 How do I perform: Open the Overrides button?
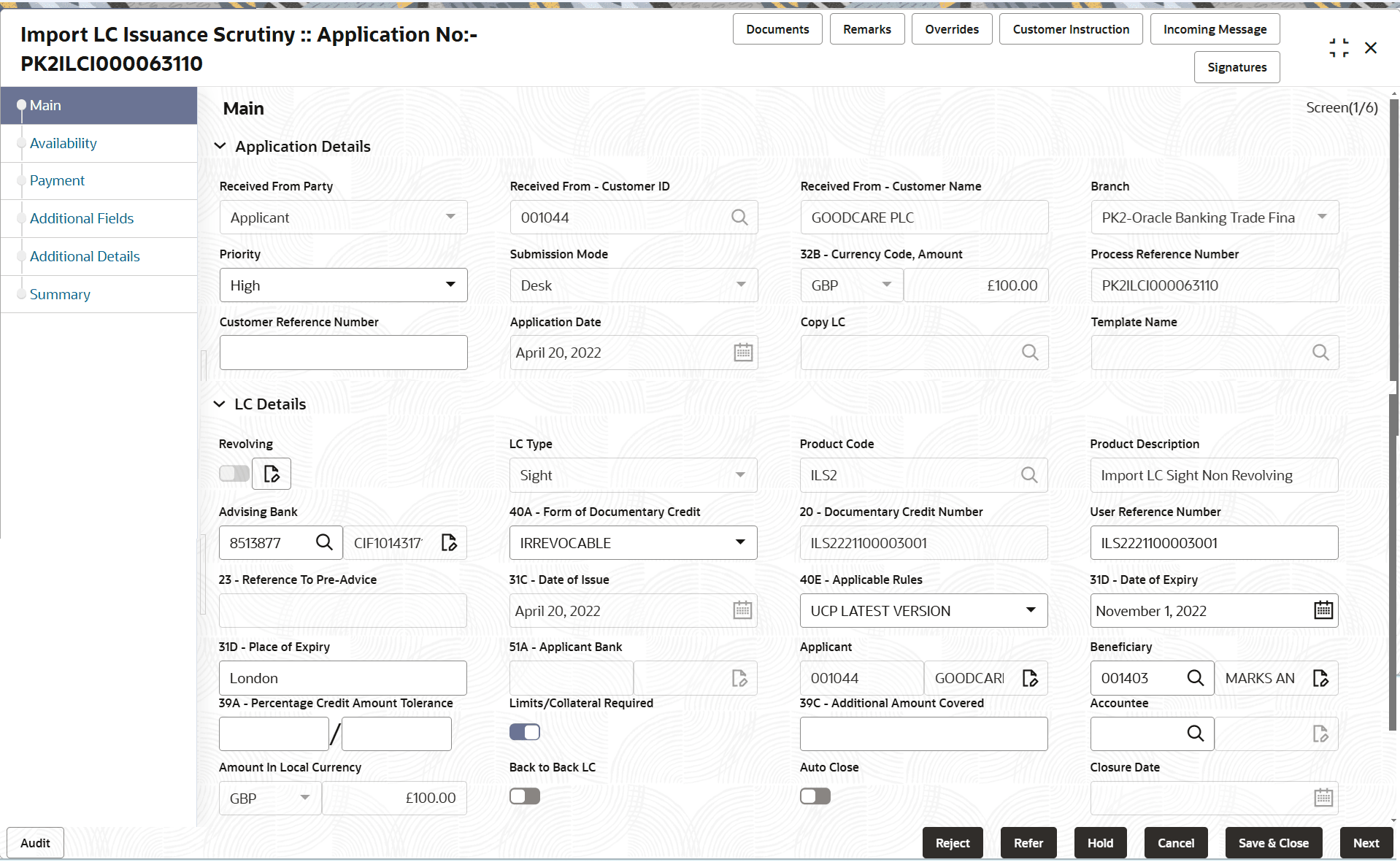(951, 29)
